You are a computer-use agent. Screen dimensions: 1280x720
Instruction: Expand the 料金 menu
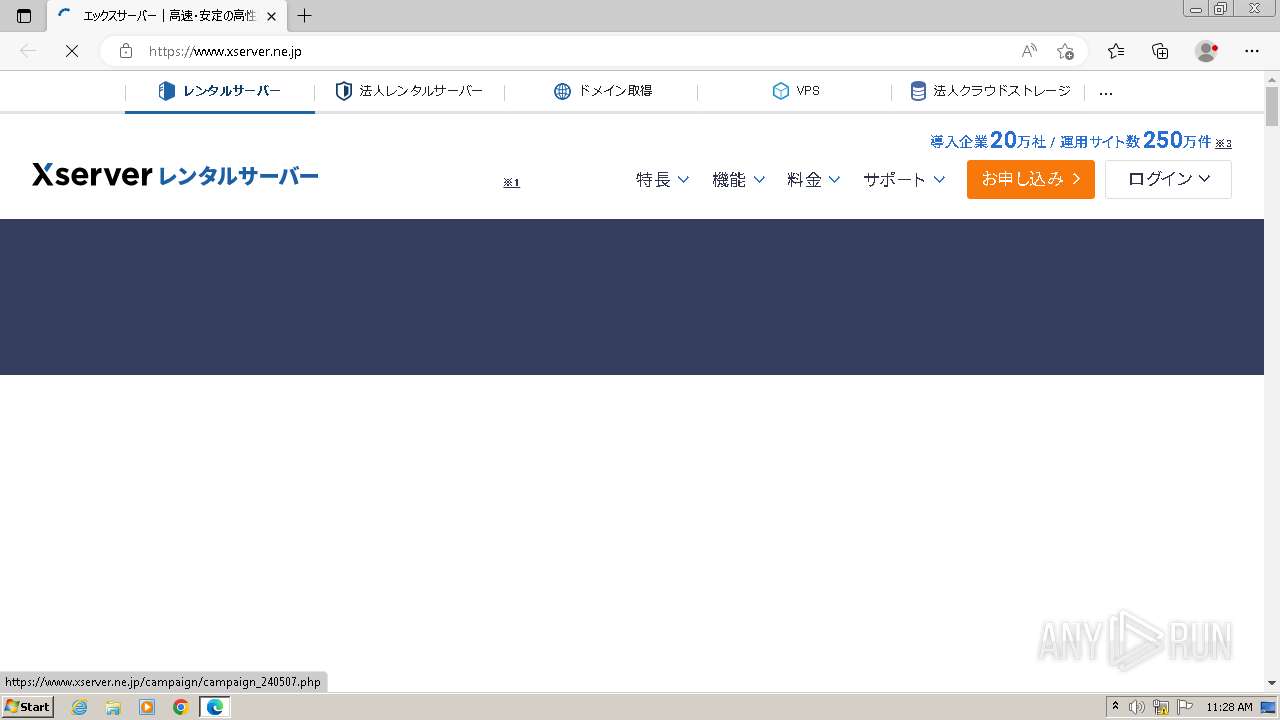814,180
